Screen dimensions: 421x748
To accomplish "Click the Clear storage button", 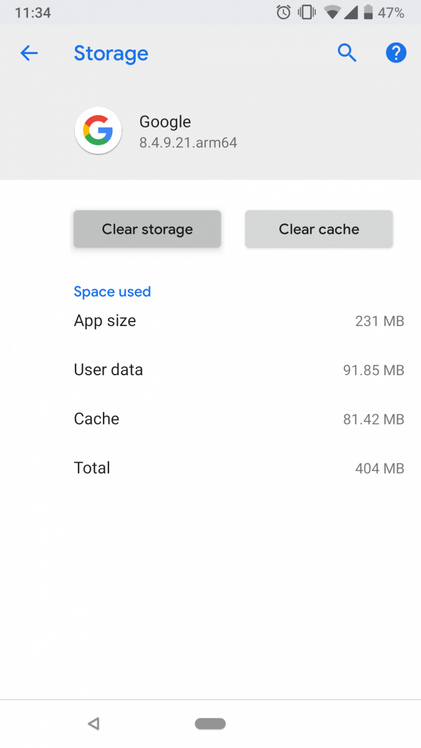I will (x=147, y=229).
